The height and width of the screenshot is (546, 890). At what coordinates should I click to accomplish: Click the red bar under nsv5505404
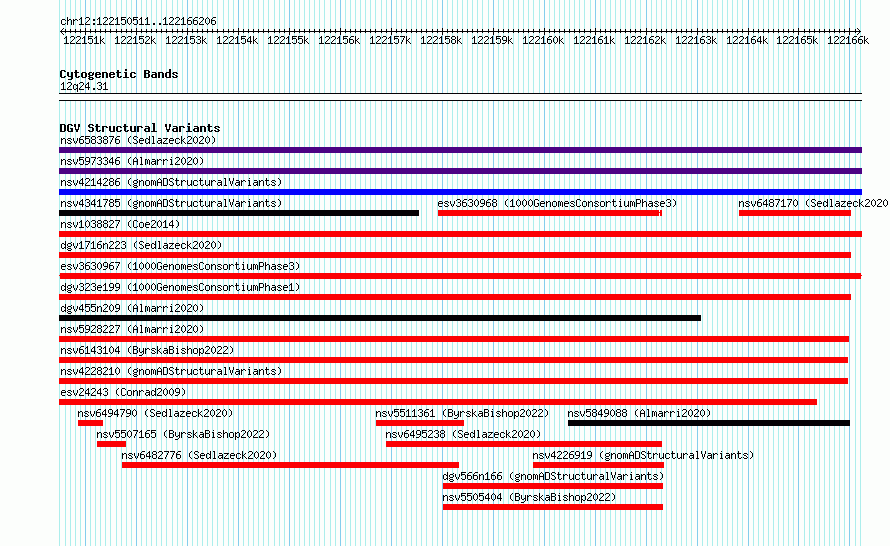[553, 507]
